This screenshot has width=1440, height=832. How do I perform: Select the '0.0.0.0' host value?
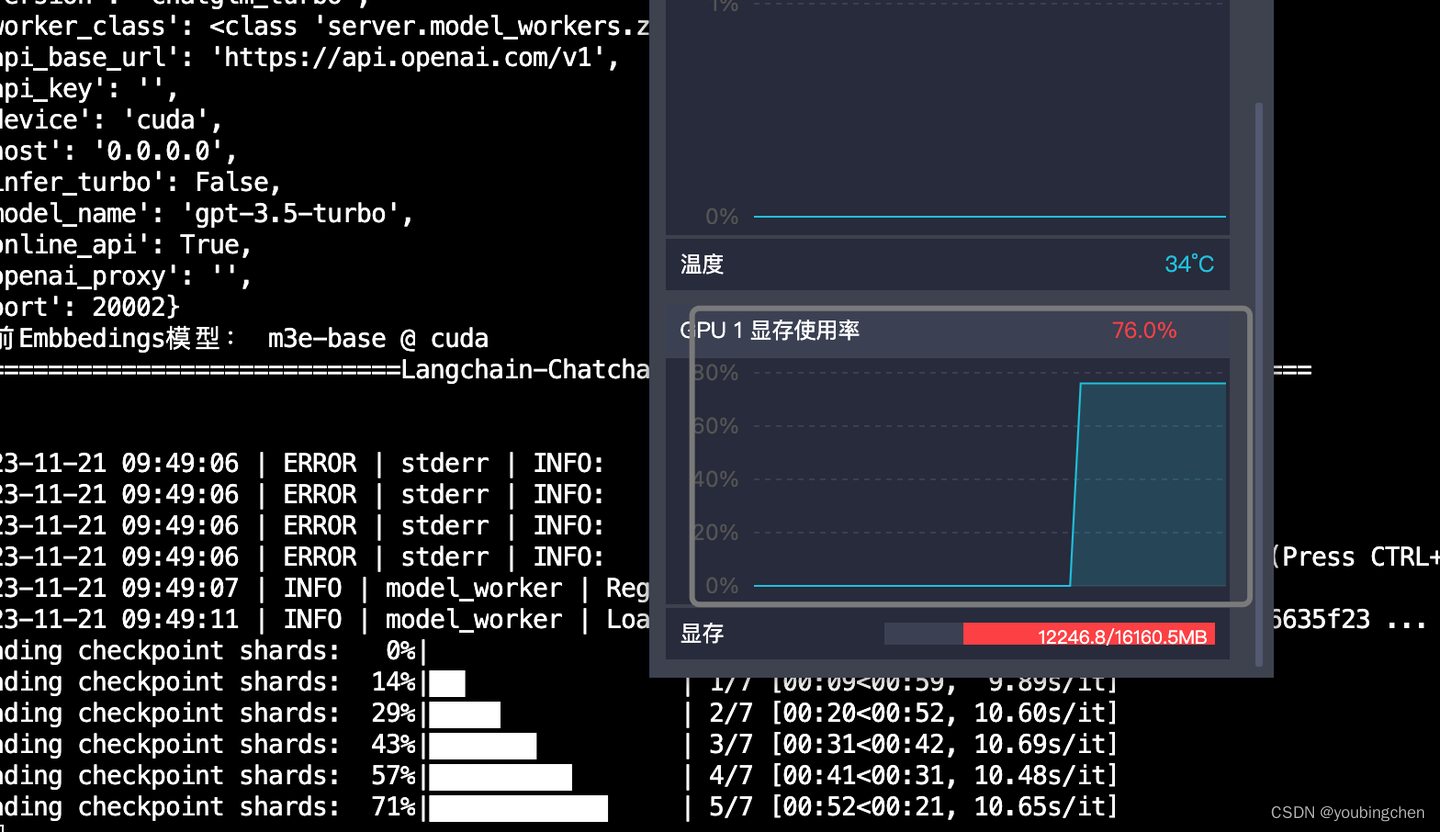point(159,152)
